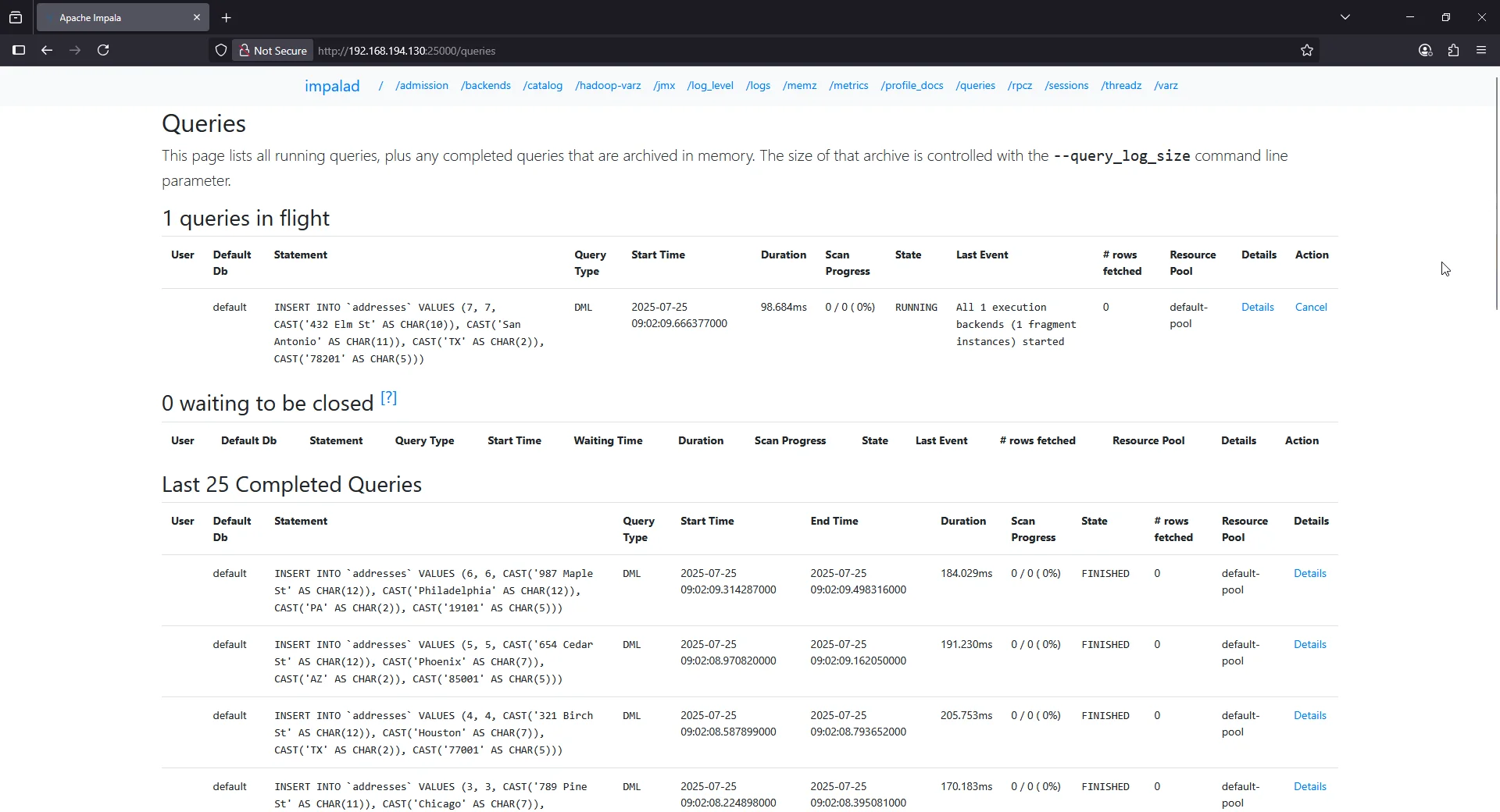Select the Apache Impala browser tab
The width and height of the screenshot is (1500, 812).
pos(117,18)
